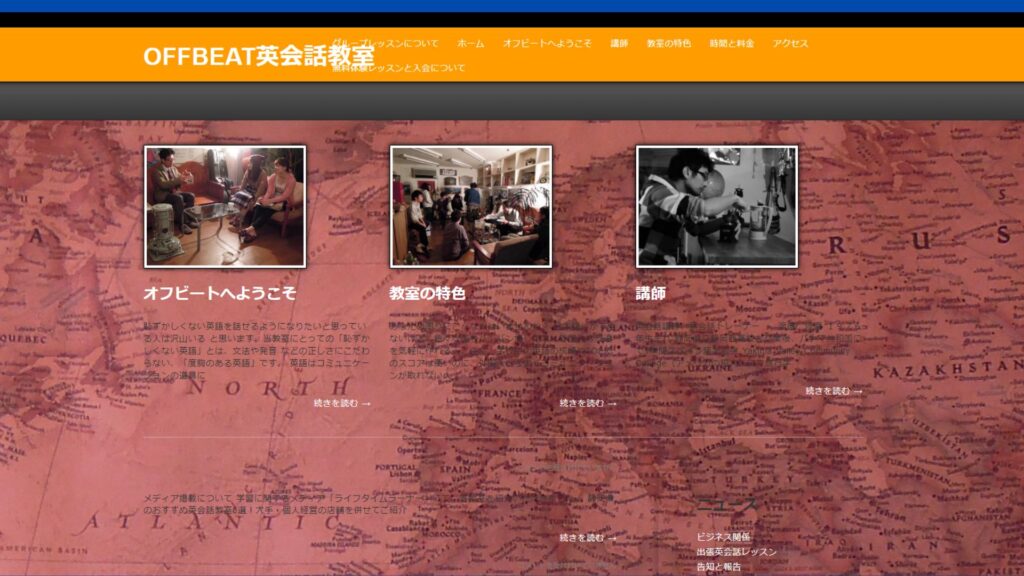Open the 時間と料金 menu item
Viewport: 1024px width, 576px height.
coord(731,43)
